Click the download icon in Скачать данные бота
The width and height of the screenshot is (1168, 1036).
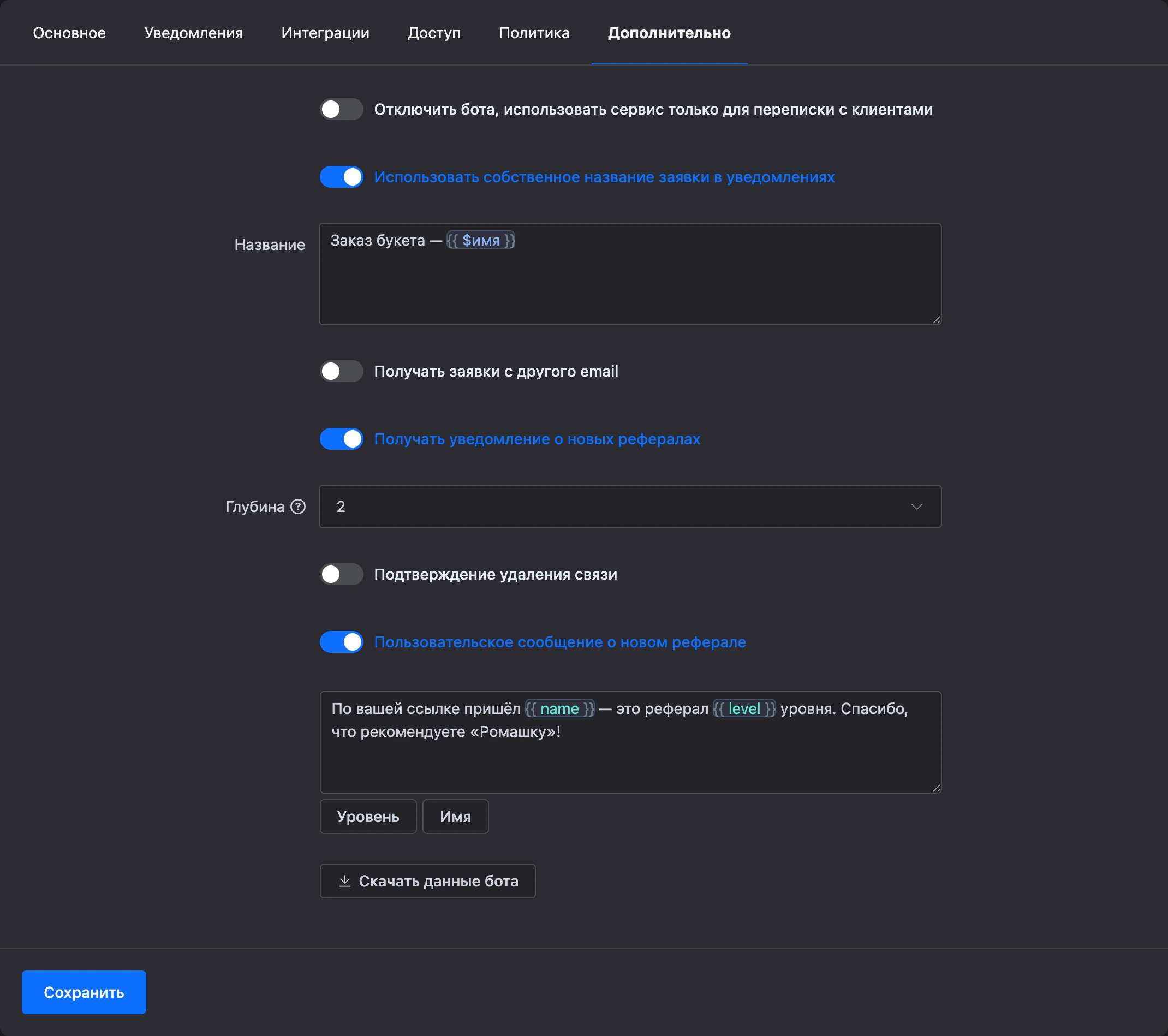click(x=344, y=880)
